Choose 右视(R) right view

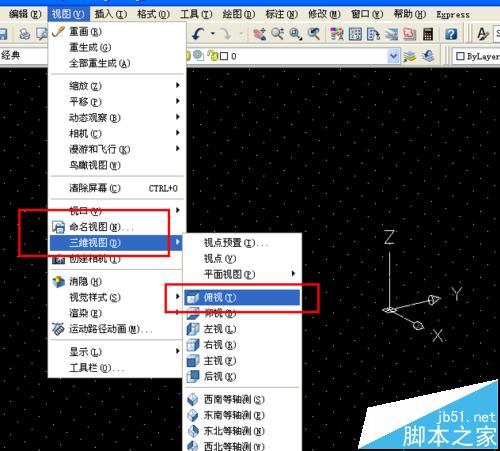pyautogui.click(x=242, y=345)
